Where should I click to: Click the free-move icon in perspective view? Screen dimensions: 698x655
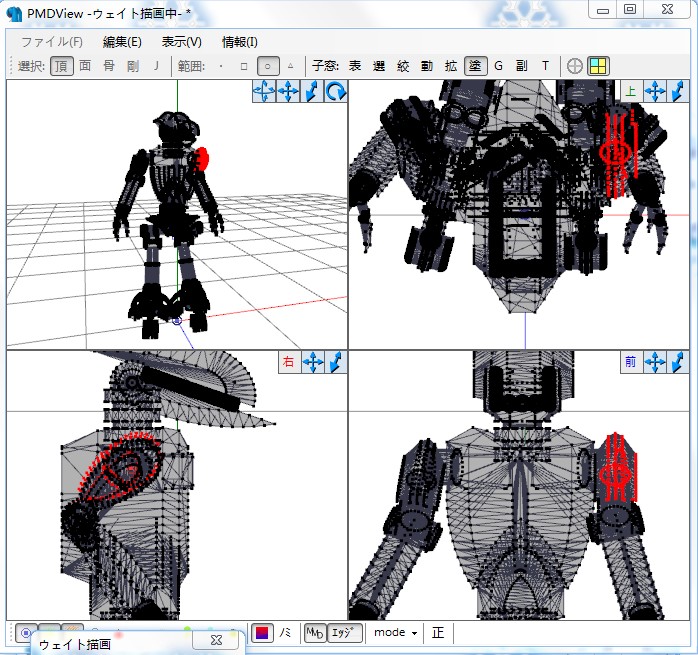point(264,91)
